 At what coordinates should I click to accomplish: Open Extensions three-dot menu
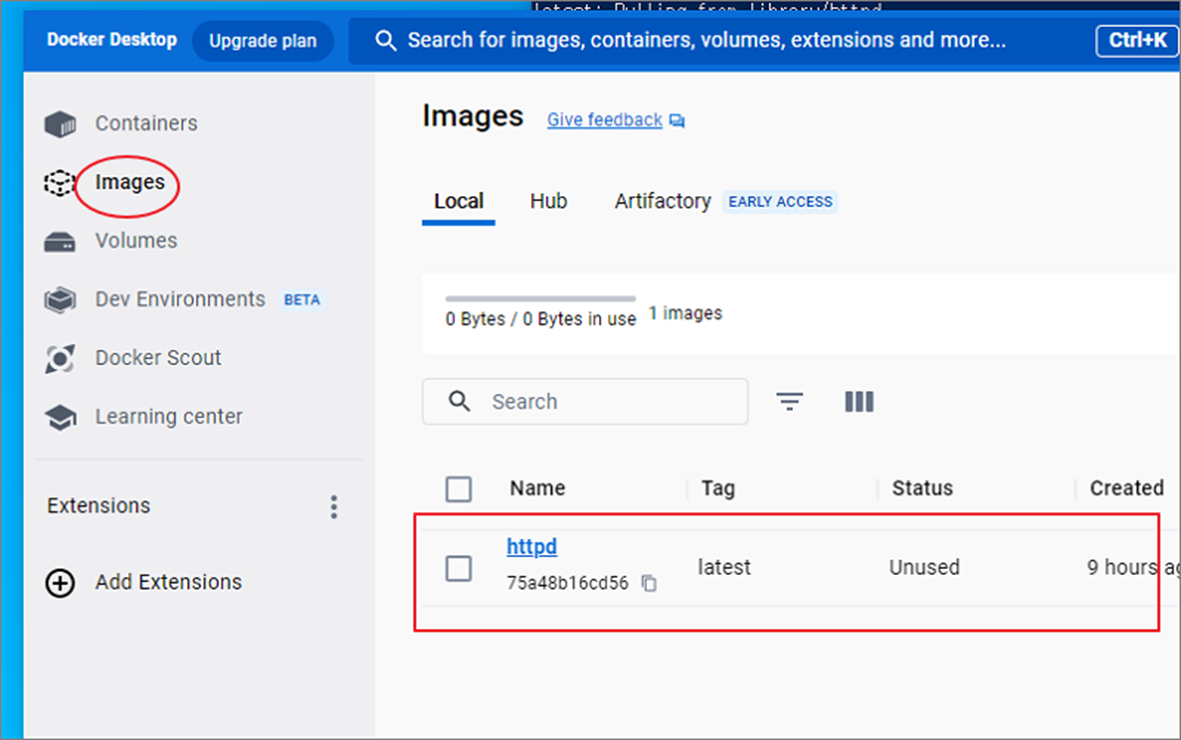point(334,507)
